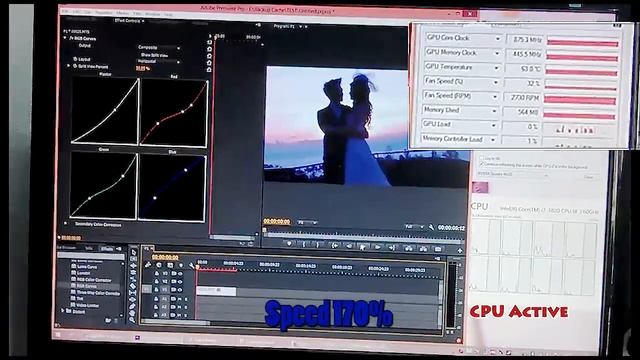The height and width of the screenshot is (360, 640).
Task: Play the sequence in Program monitor
Action: click(x=363, y=247)
